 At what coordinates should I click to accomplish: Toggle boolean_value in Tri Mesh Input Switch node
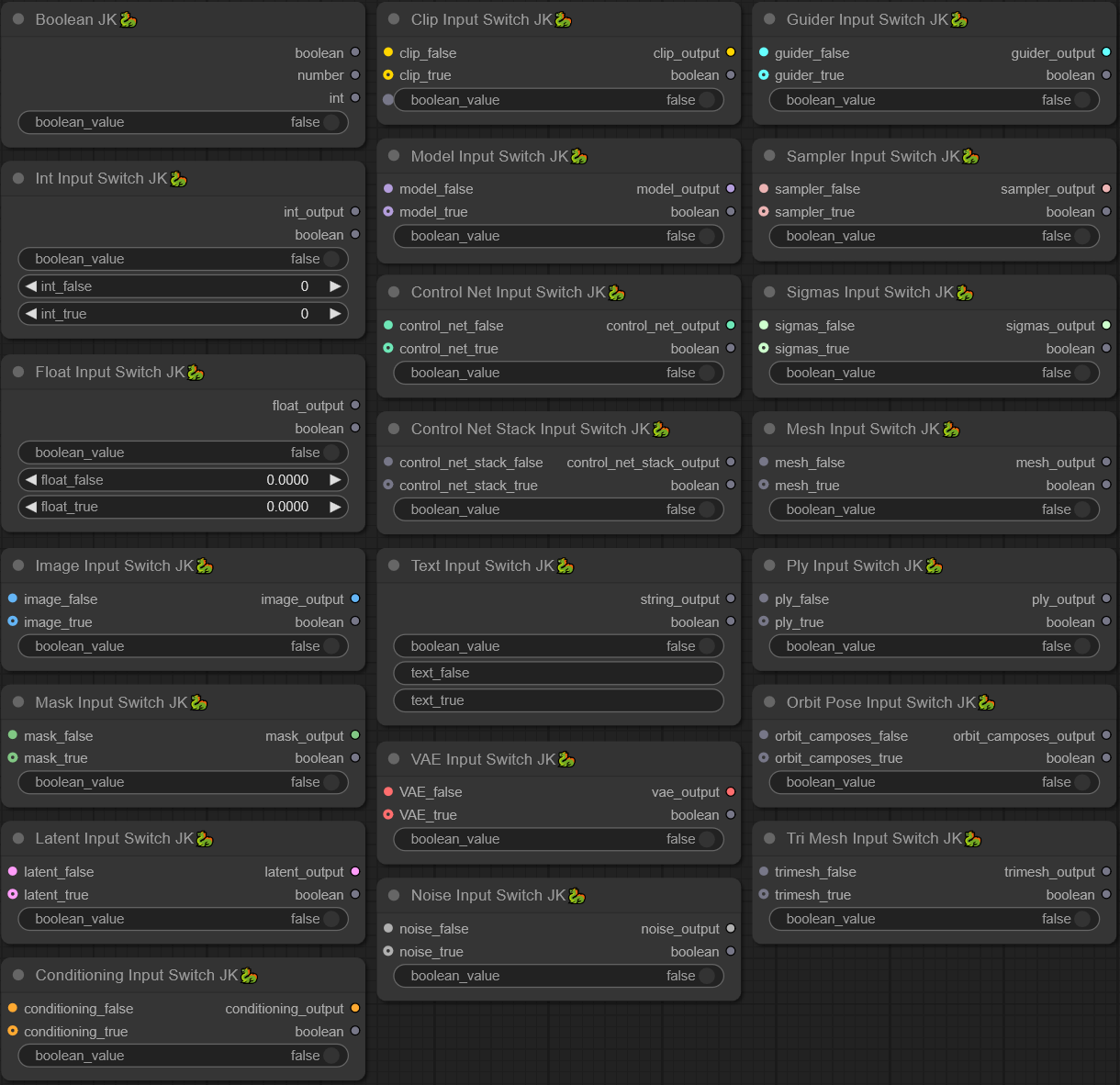point(935,919)
